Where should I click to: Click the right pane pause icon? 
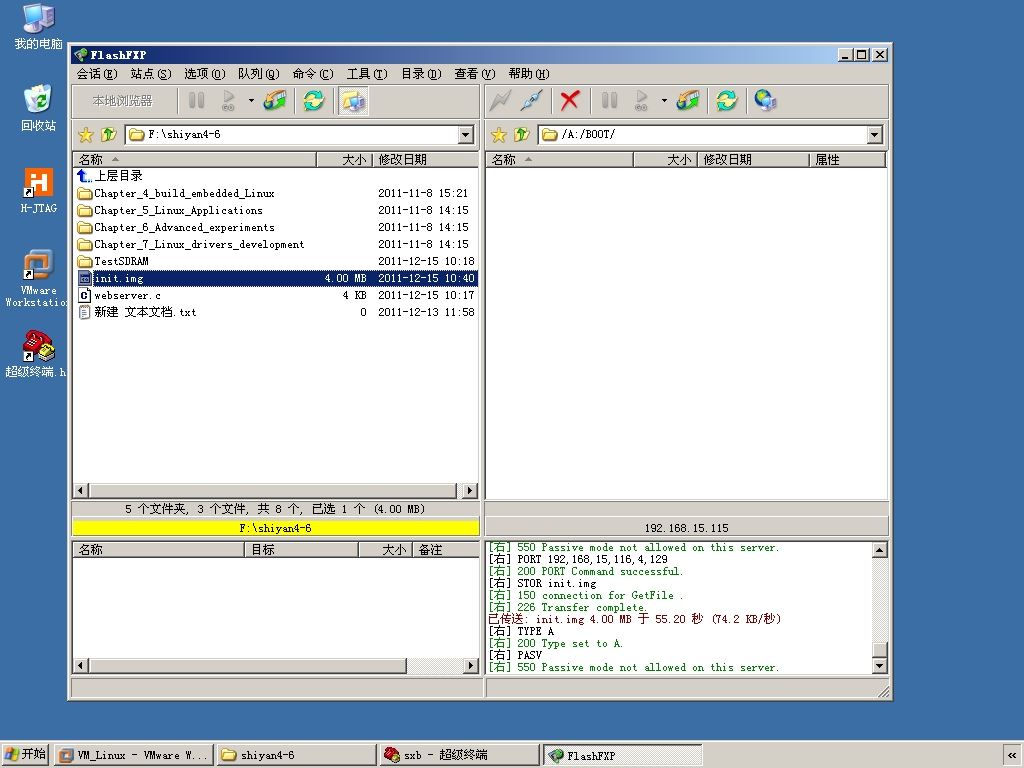609,101
